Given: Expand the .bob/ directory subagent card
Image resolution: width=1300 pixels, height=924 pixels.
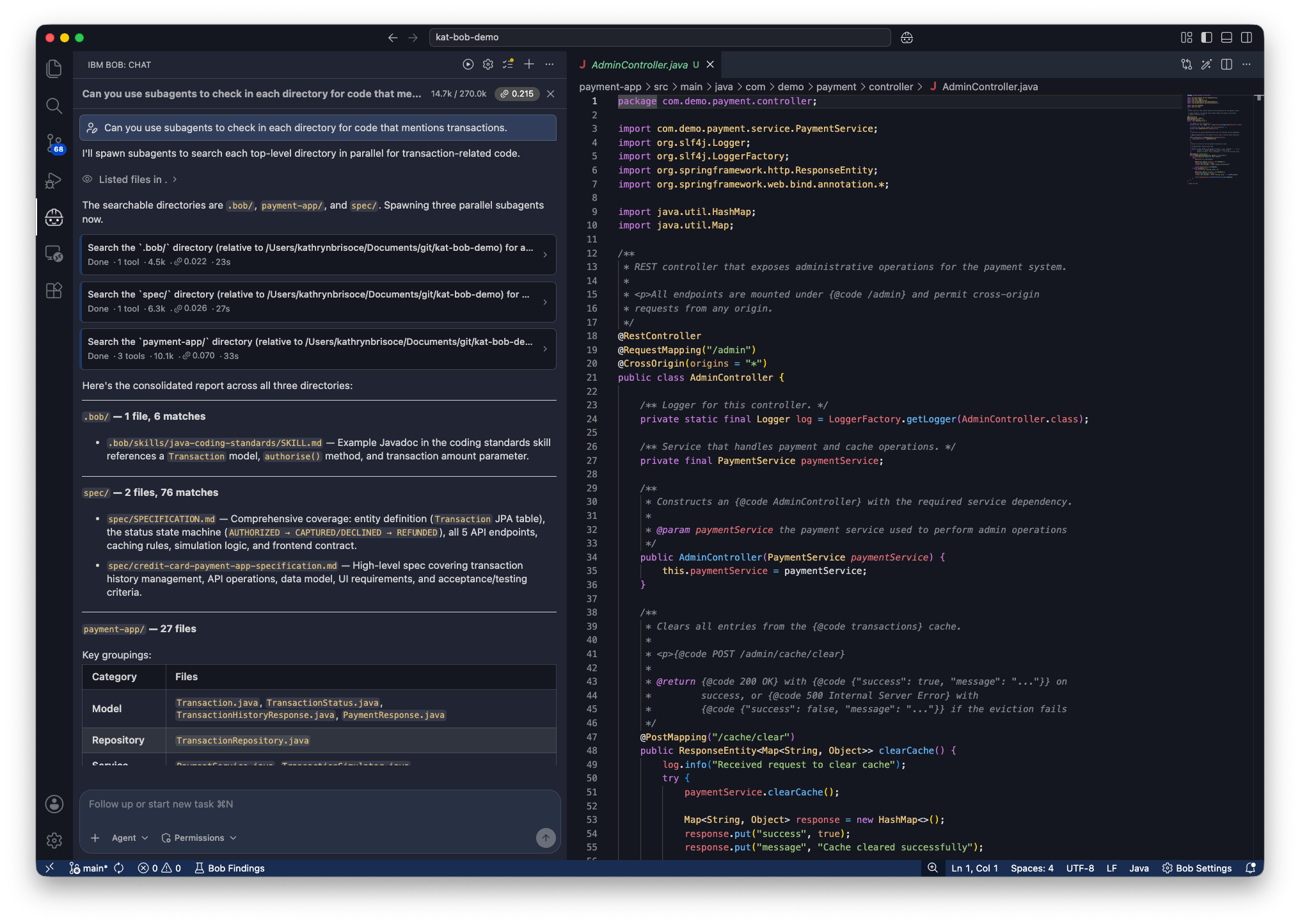Looking at the screenshot, I should [318, 255].
